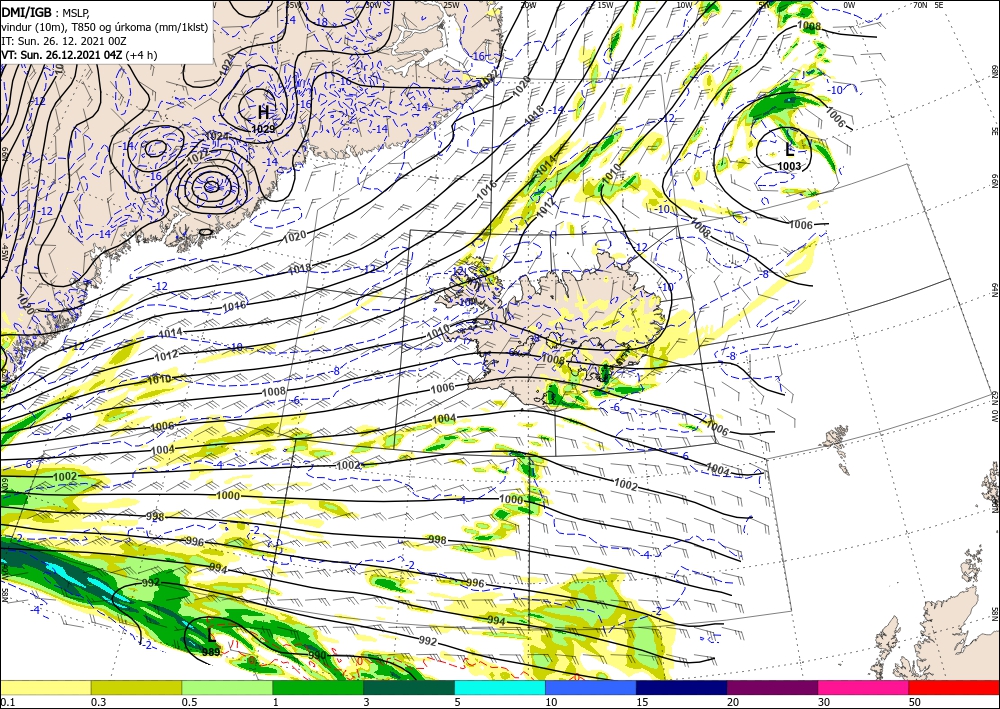Screen dimensions: 1000x709
Task: Click the olive 0.3–0.5 mm legend swatch
Action: coord(136,687)
